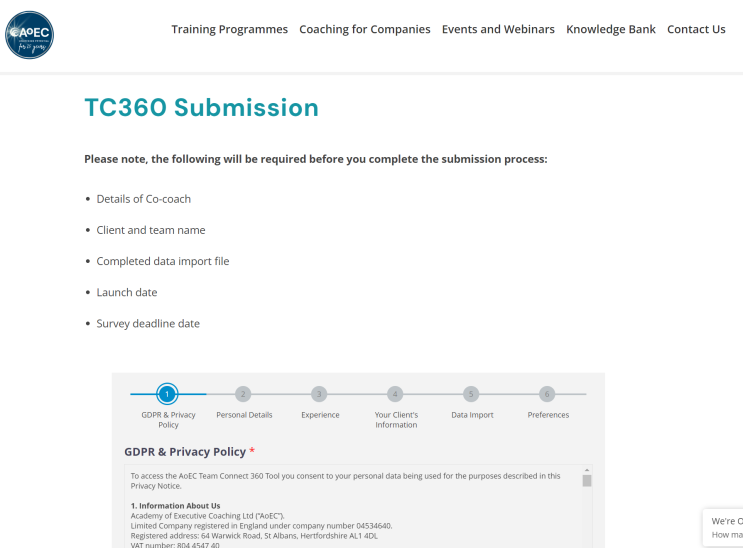Image resolution: width=743 pixels, height=548 pixels.
Task: Select step 1 circle in progress bar
Action: point(168,394)
